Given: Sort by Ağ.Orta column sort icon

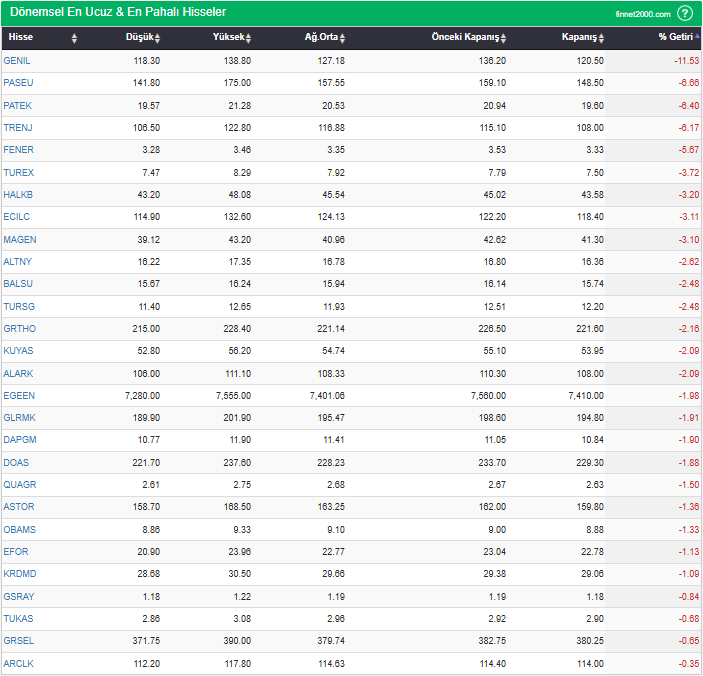Looking at the screenshot, I should tap(342, 38).
